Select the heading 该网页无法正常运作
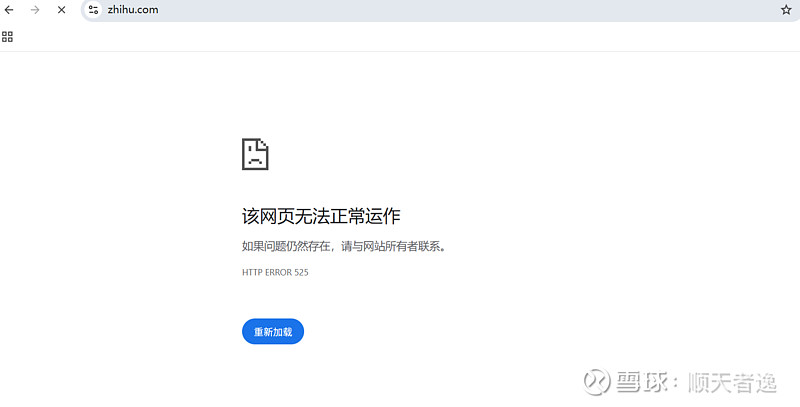Image resolution: width=800 pixels, height=407 pixels. (x=321, y=216)
